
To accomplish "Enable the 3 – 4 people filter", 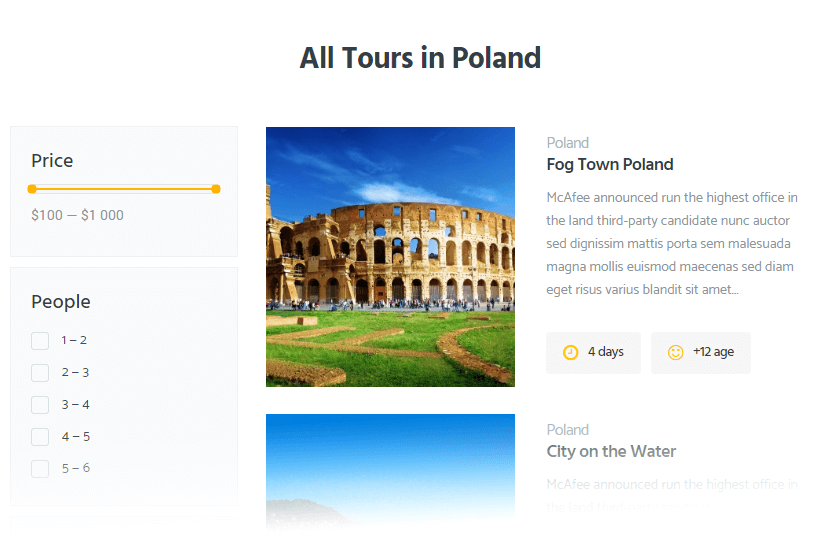I will pyautogui.click(x=40, y=405).
